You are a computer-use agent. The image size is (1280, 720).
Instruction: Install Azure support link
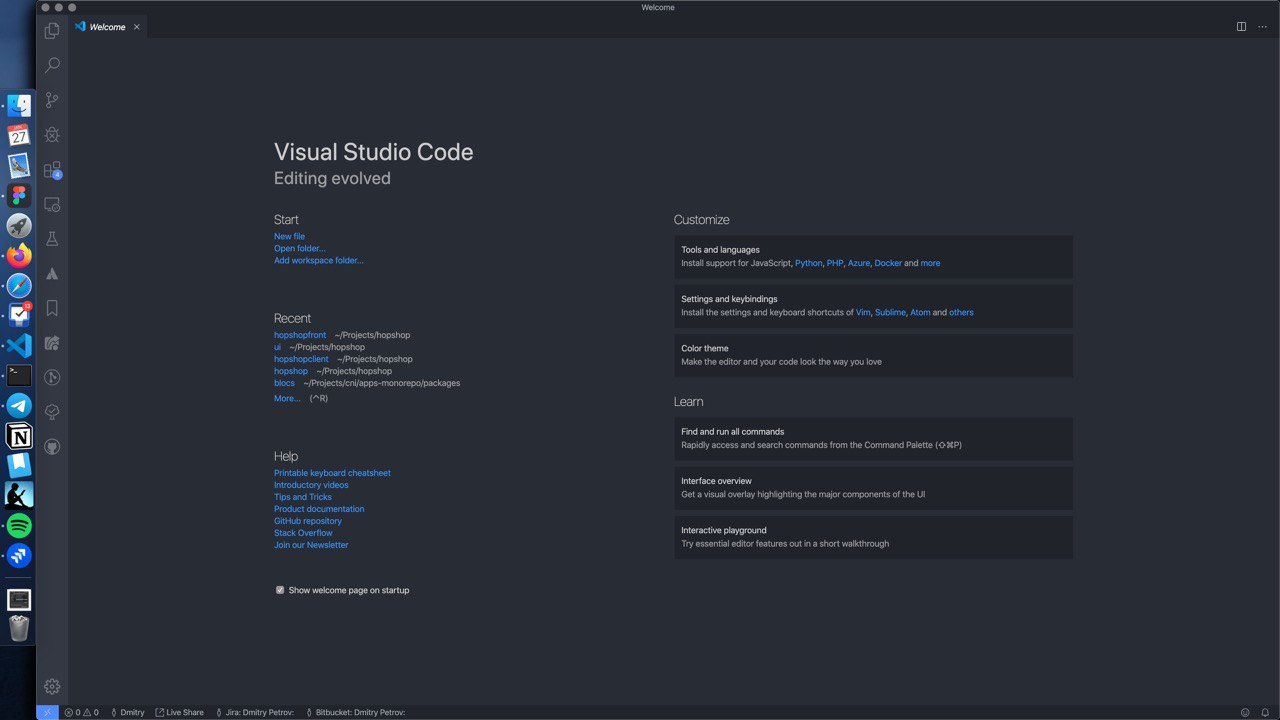point(858,263)
